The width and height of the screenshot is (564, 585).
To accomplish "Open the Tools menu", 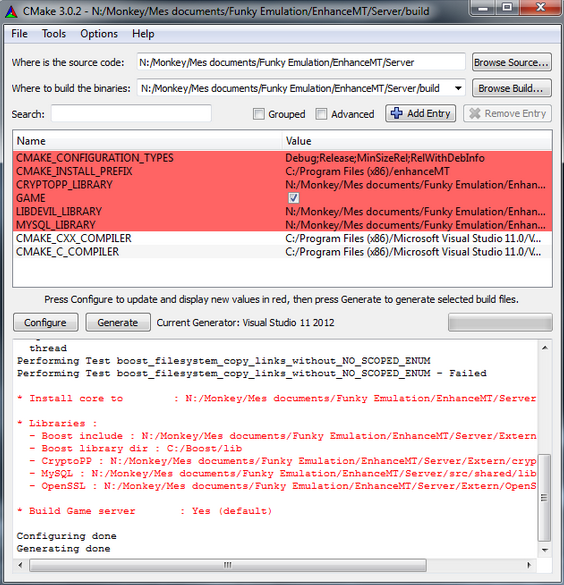I will [54, 34].
